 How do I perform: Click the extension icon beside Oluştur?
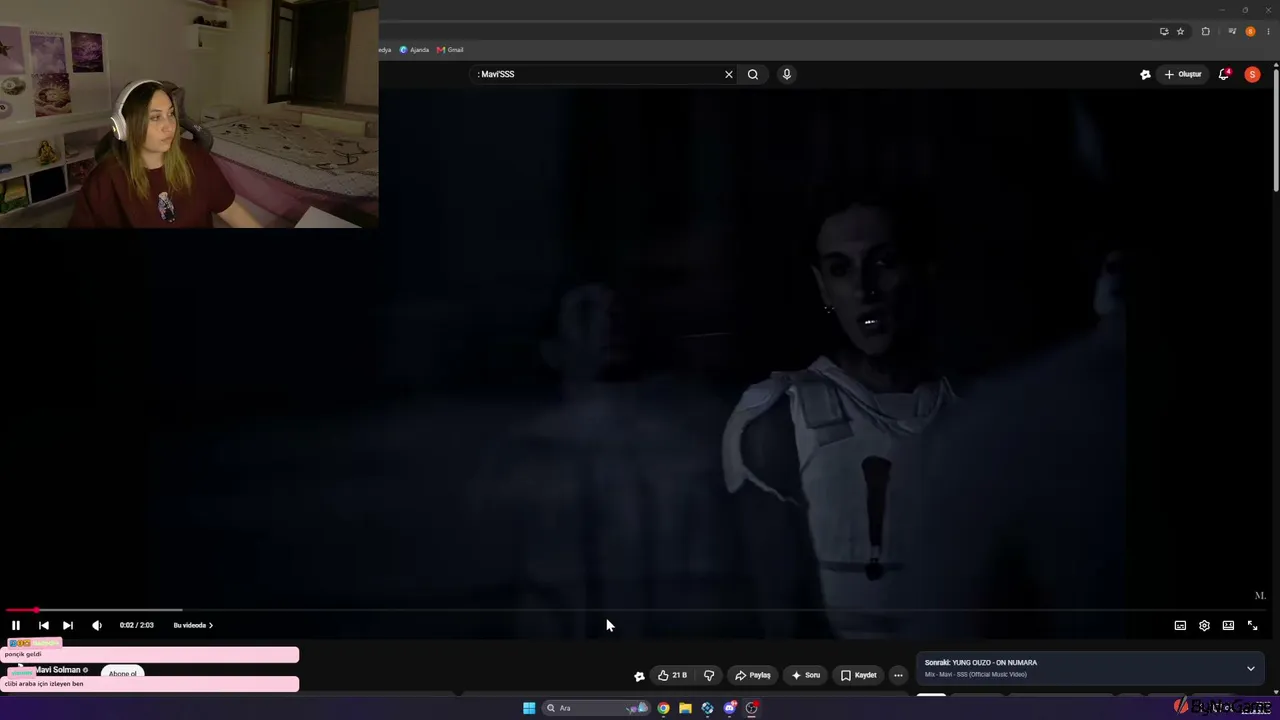coord(1145,74)
